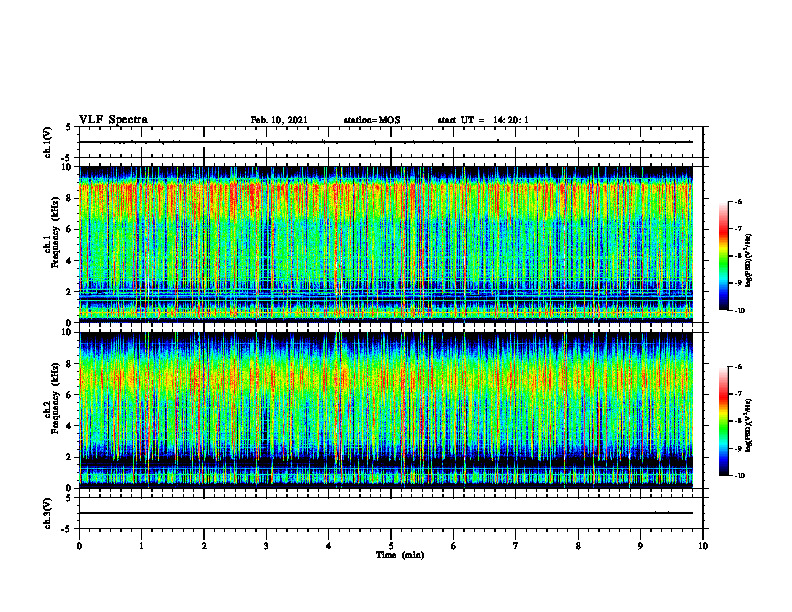The height and width of the screenshot is (612, 792).
Task: Click the ch.1 spectrogram panel
Action: 386,244
